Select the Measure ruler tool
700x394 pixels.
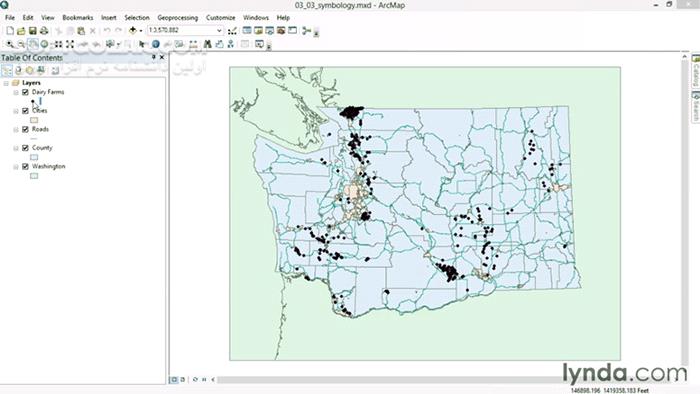(193, 44)
